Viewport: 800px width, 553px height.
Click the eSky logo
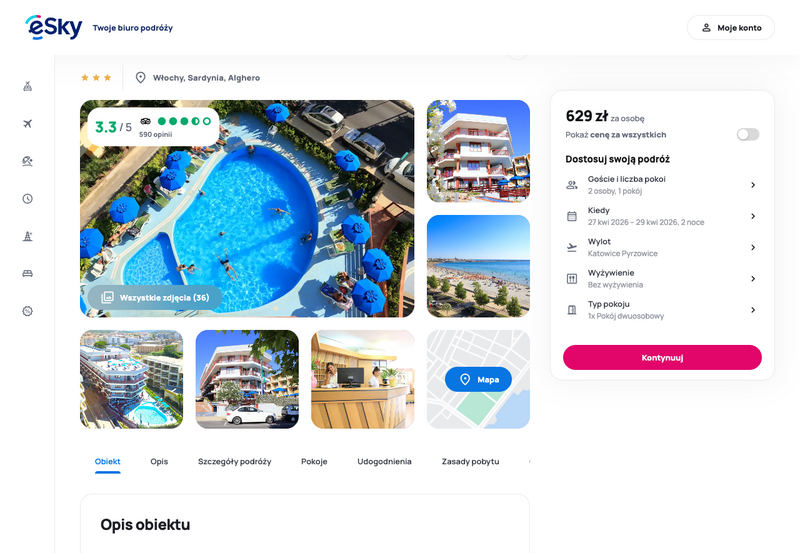point(54,27)
